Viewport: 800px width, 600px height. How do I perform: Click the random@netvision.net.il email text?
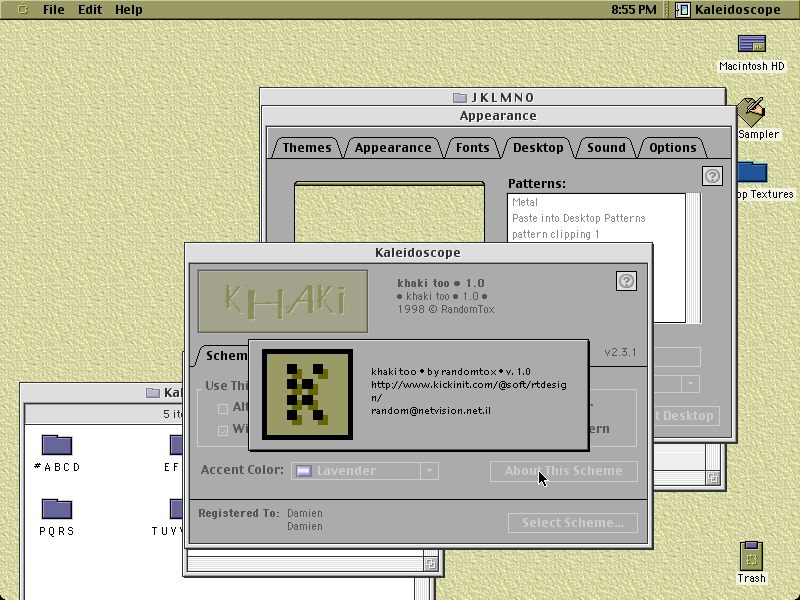click(431, 411)
